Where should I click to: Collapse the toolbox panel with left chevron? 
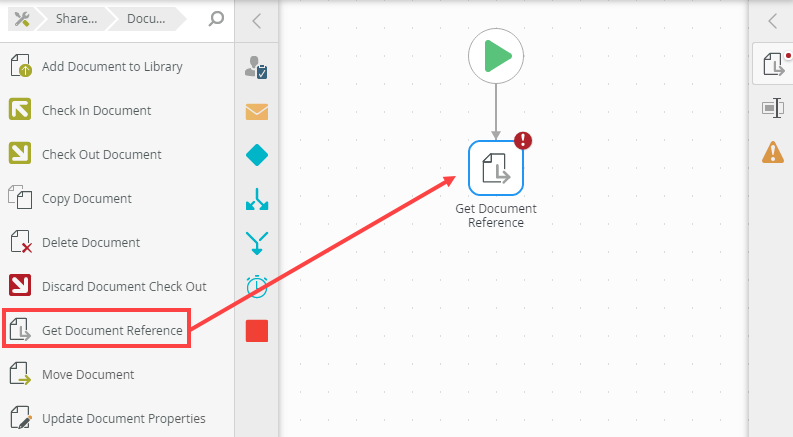pos(256,21)
